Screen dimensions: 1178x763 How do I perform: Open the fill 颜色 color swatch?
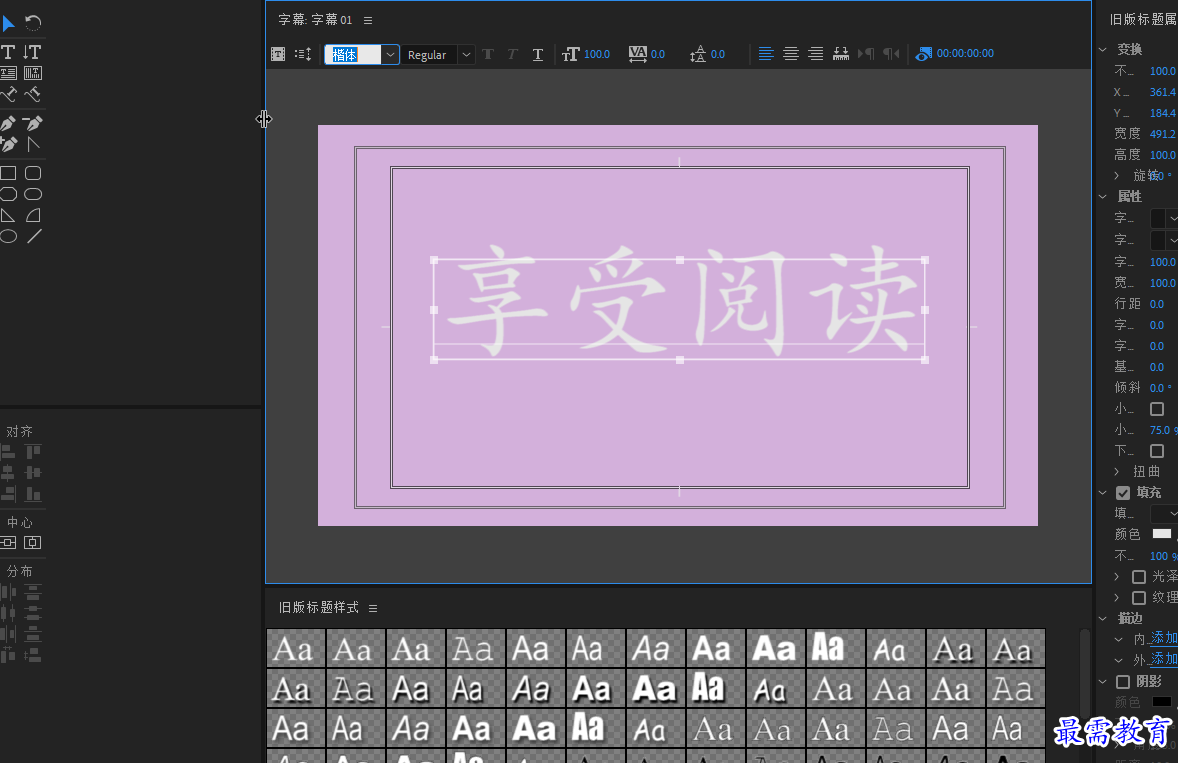1161,534
